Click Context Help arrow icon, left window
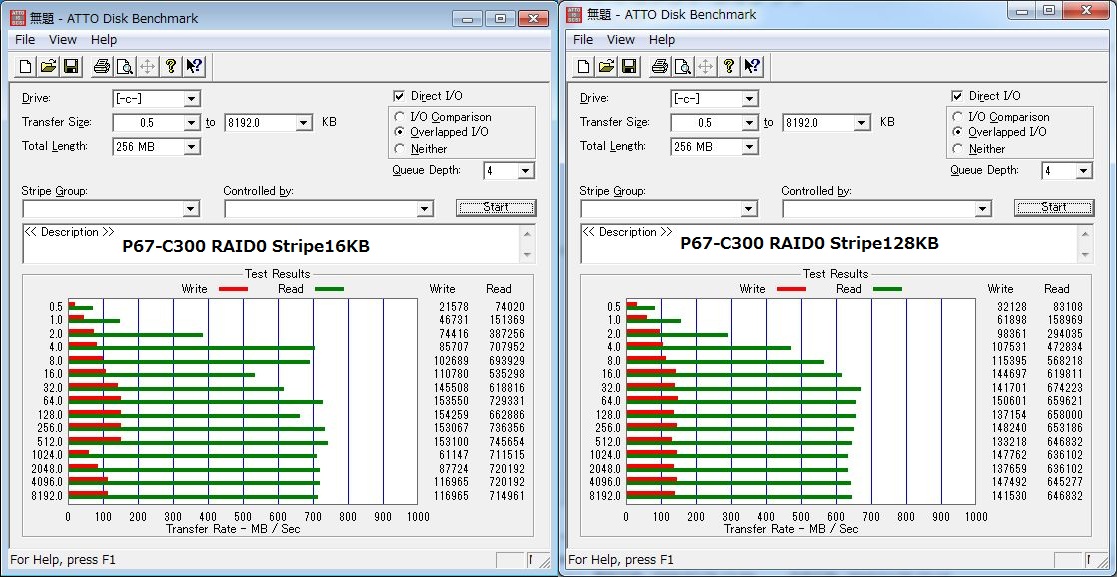Image resolution: width=1117 pixels, height=577 pixels. pos(194,67)
